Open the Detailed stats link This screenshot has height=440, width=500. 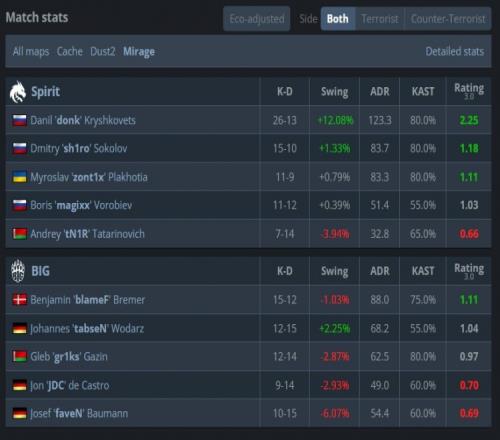click(455, 51)
